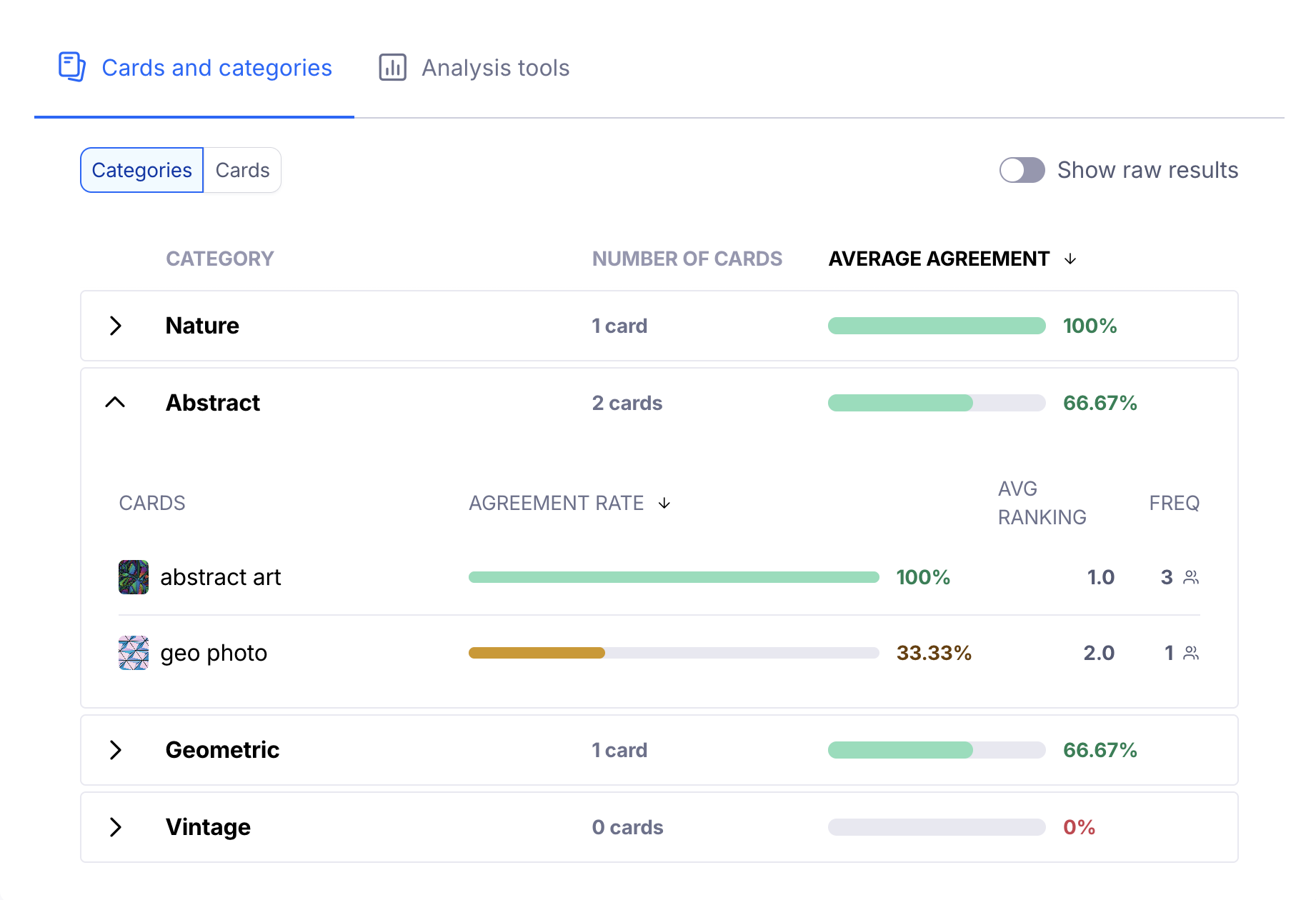Open the Analysis tools tab
The image size is (1316, 900).
474,68
